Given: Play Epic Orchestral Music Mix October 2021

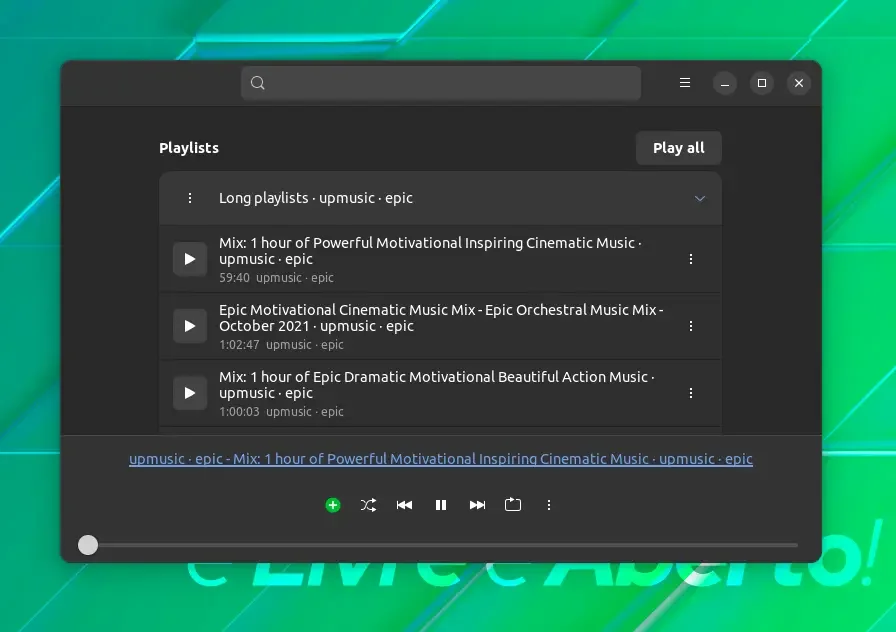Looking at the screenshot, I should [x=190, y=326].
